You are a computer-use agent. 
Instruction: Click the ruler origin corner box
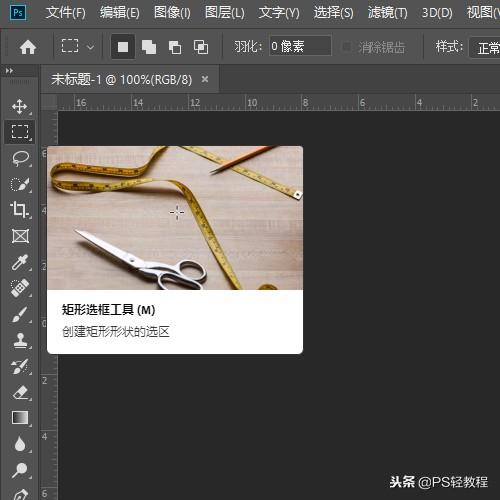(49, 103)
